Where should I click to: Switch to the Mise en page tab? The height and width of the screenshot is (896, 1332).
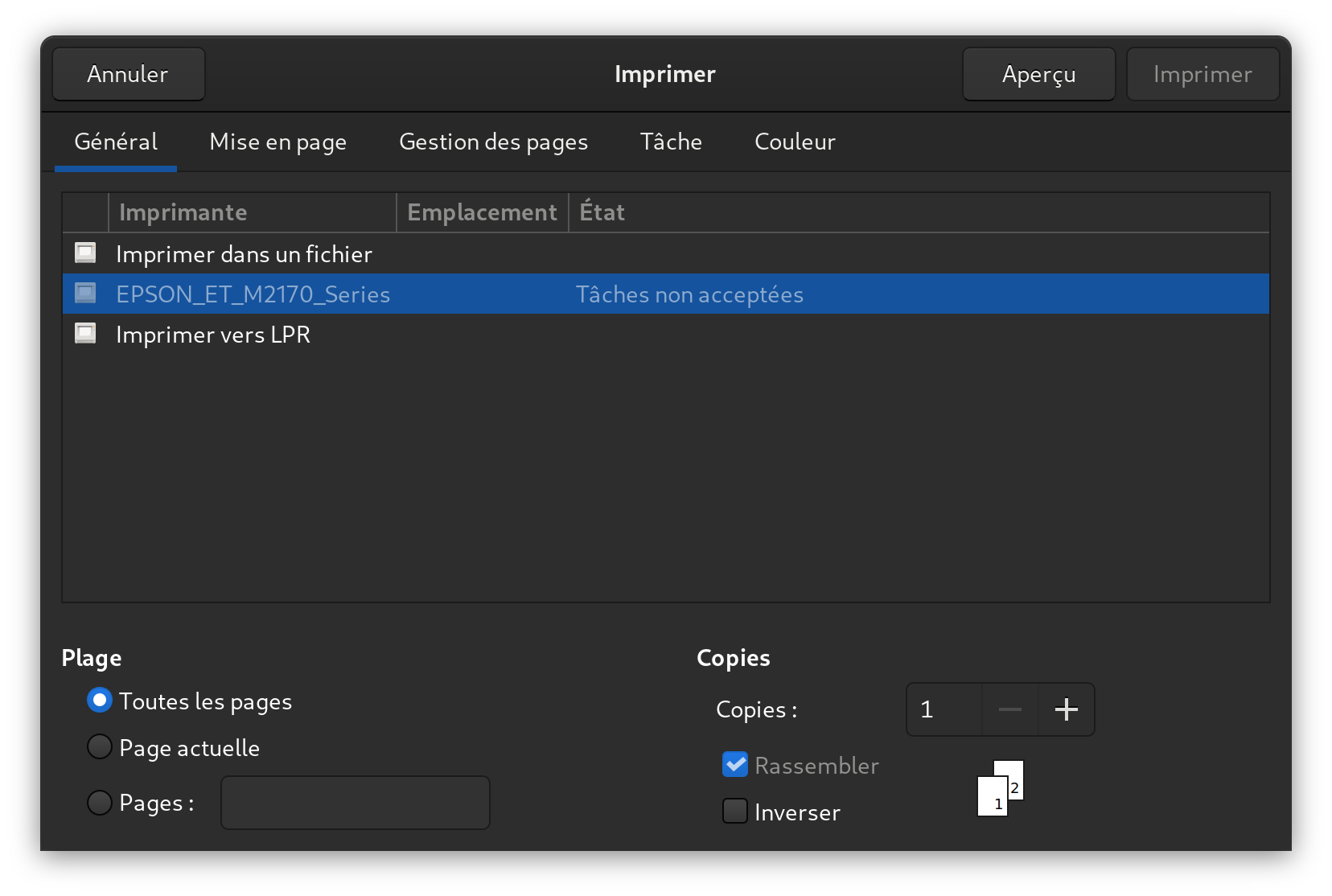tap(277, 142)
